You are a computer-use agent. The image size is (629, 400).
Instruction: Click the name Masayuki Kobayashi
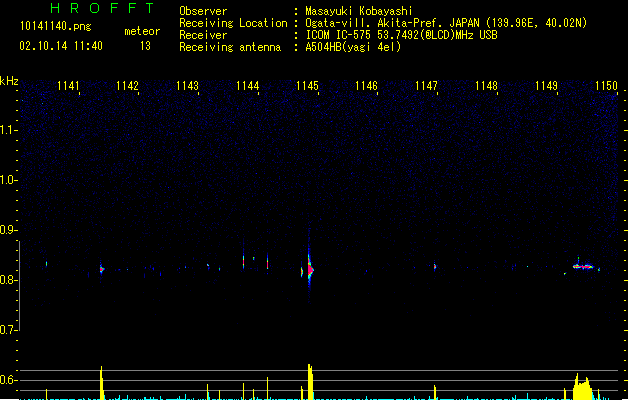(359, 11)
